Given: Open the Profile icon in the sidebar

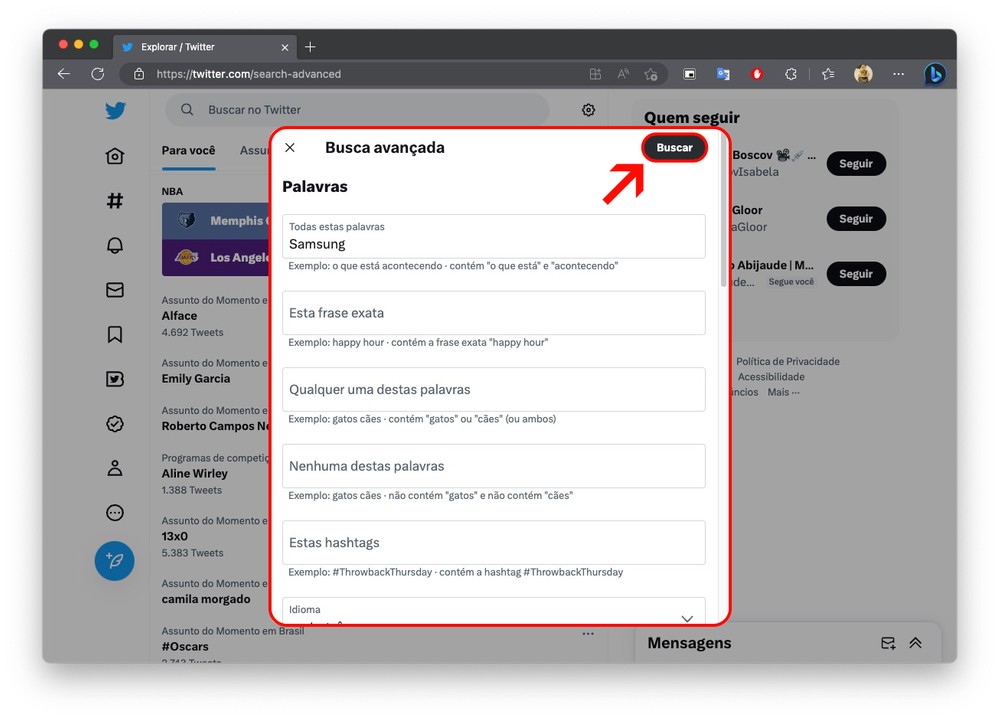Looking at the screenshot, I should (x=115, y=468).
